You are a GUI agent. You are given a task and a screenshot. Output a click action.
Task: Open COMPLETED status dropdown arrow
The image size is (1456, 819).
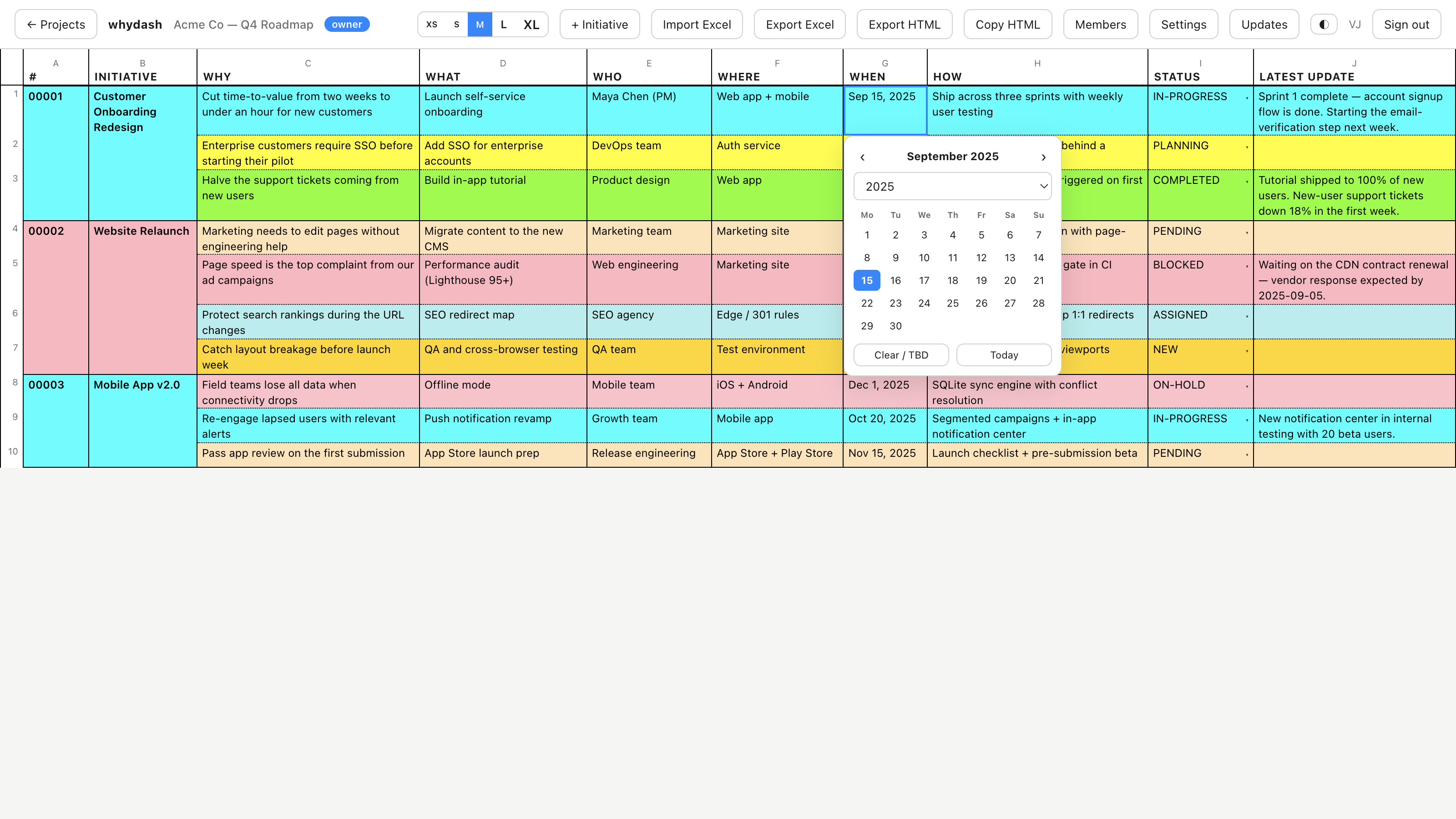pyautogui.click(x=1247, y=182)
